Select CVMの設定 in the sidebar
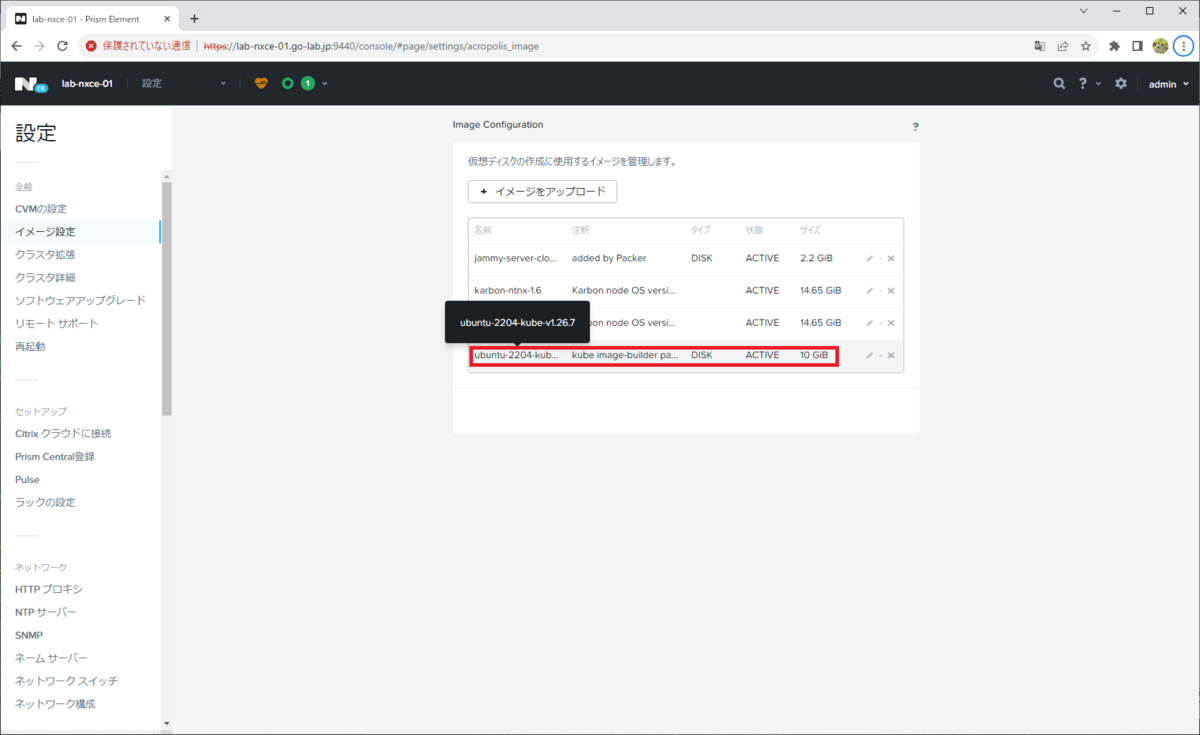Image resolution: width=1200 pixels, height=735 pixels. click(41, 209)
